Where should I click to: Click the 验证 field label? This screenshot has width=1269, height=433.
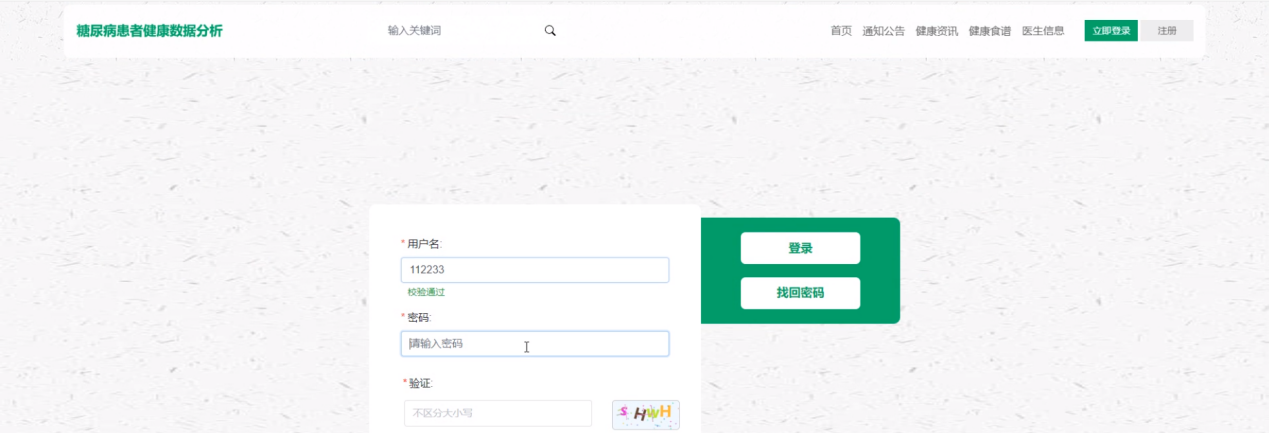click(x=420, y=383)
